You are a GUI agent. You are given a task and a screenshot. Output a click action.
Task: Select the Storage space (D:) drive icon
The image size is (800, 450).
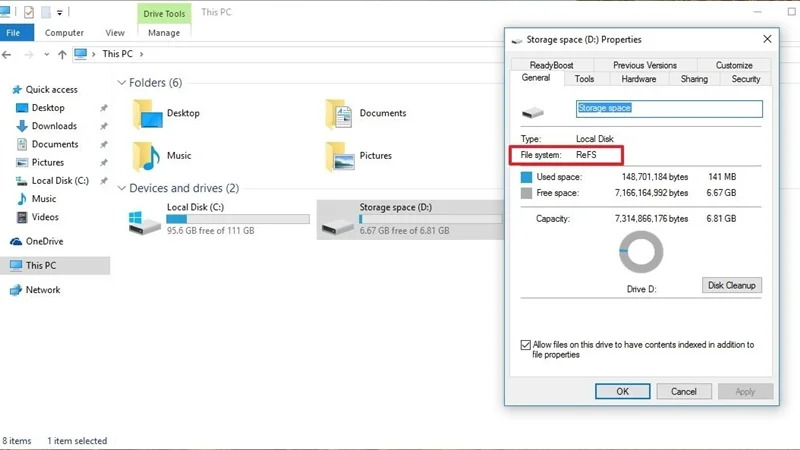click(x=337, y=227)
